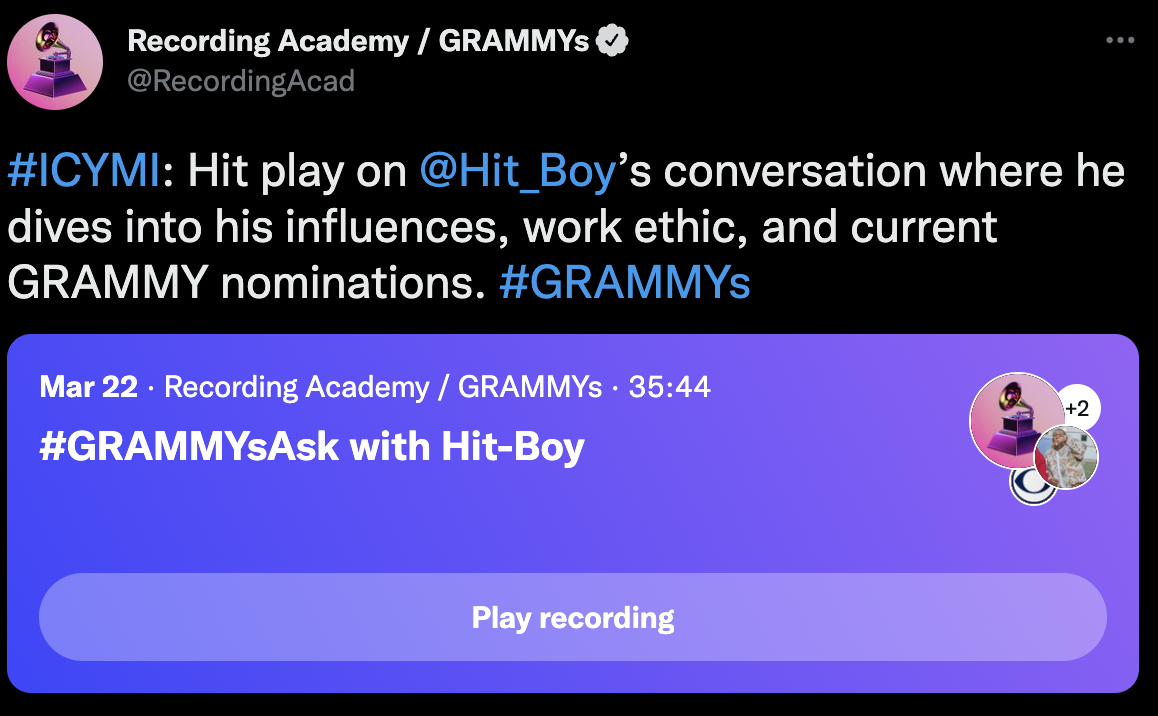The image size is (1158, 716).
Task: Open the @Hit_Boy mention link
Action: (518, 171)
